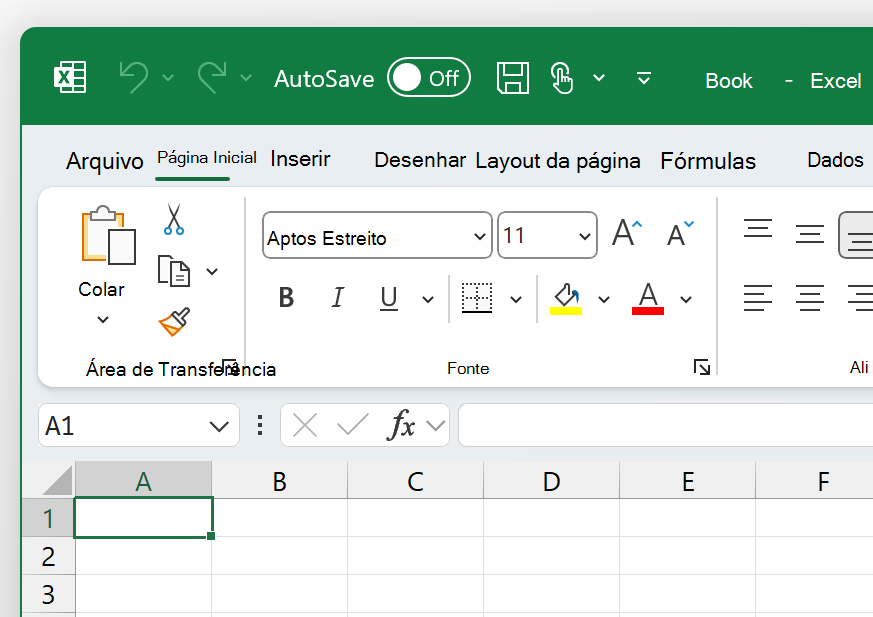This screenshot has height=617, width=873.
Task: Align text to the left
Action: point(758,298)
